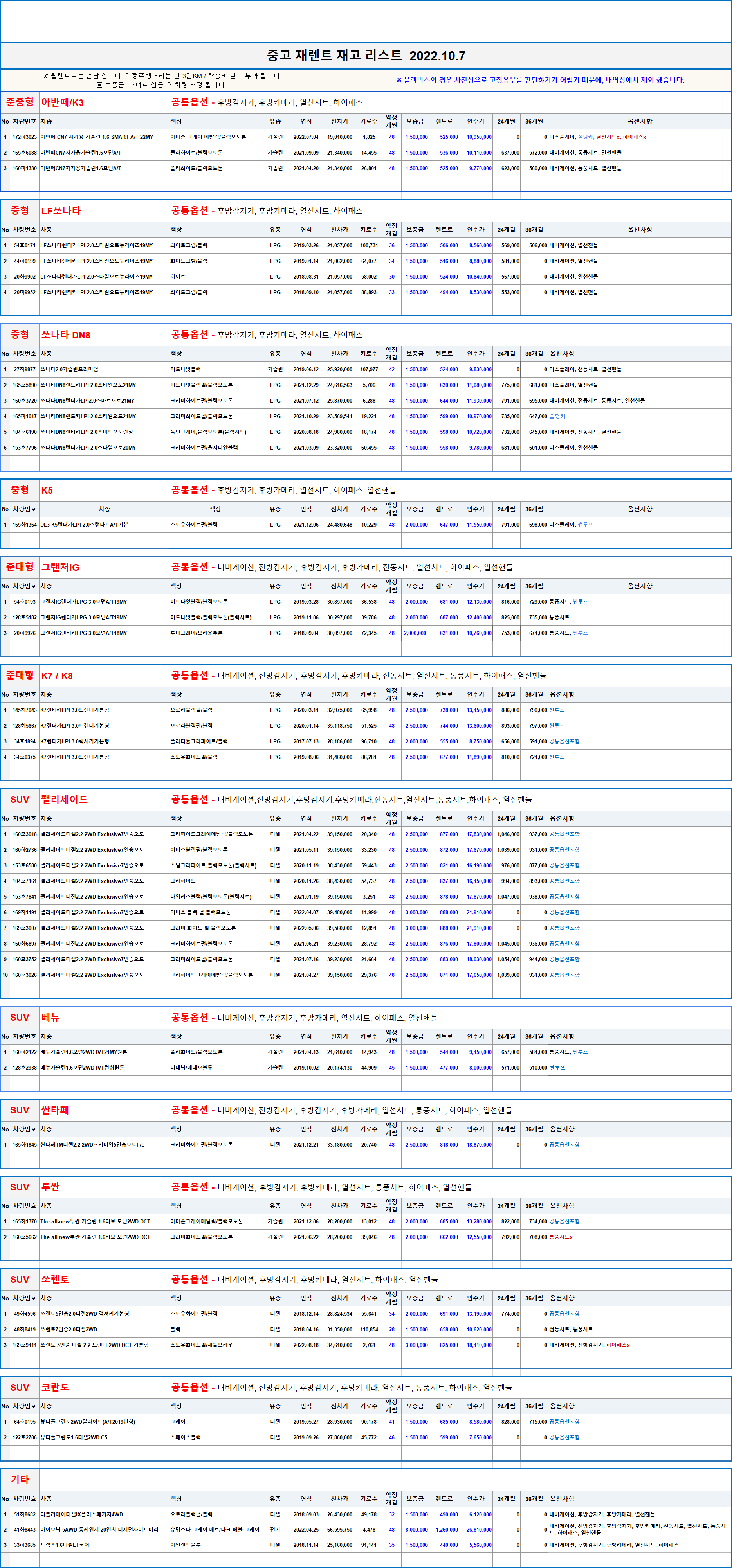Click the rental fee '1,260,000'
Screen dimensions: 732x1568
point(446,1530)
